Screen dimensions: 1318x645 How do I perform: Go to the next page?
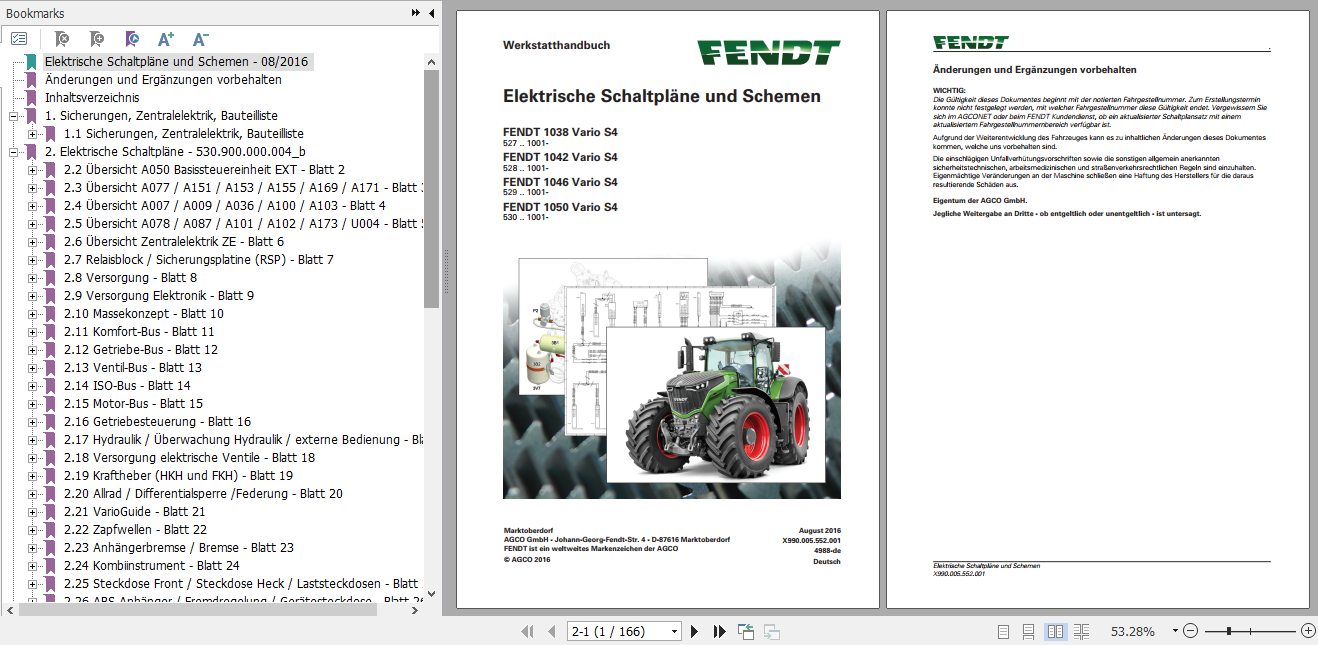coord(695,631)
